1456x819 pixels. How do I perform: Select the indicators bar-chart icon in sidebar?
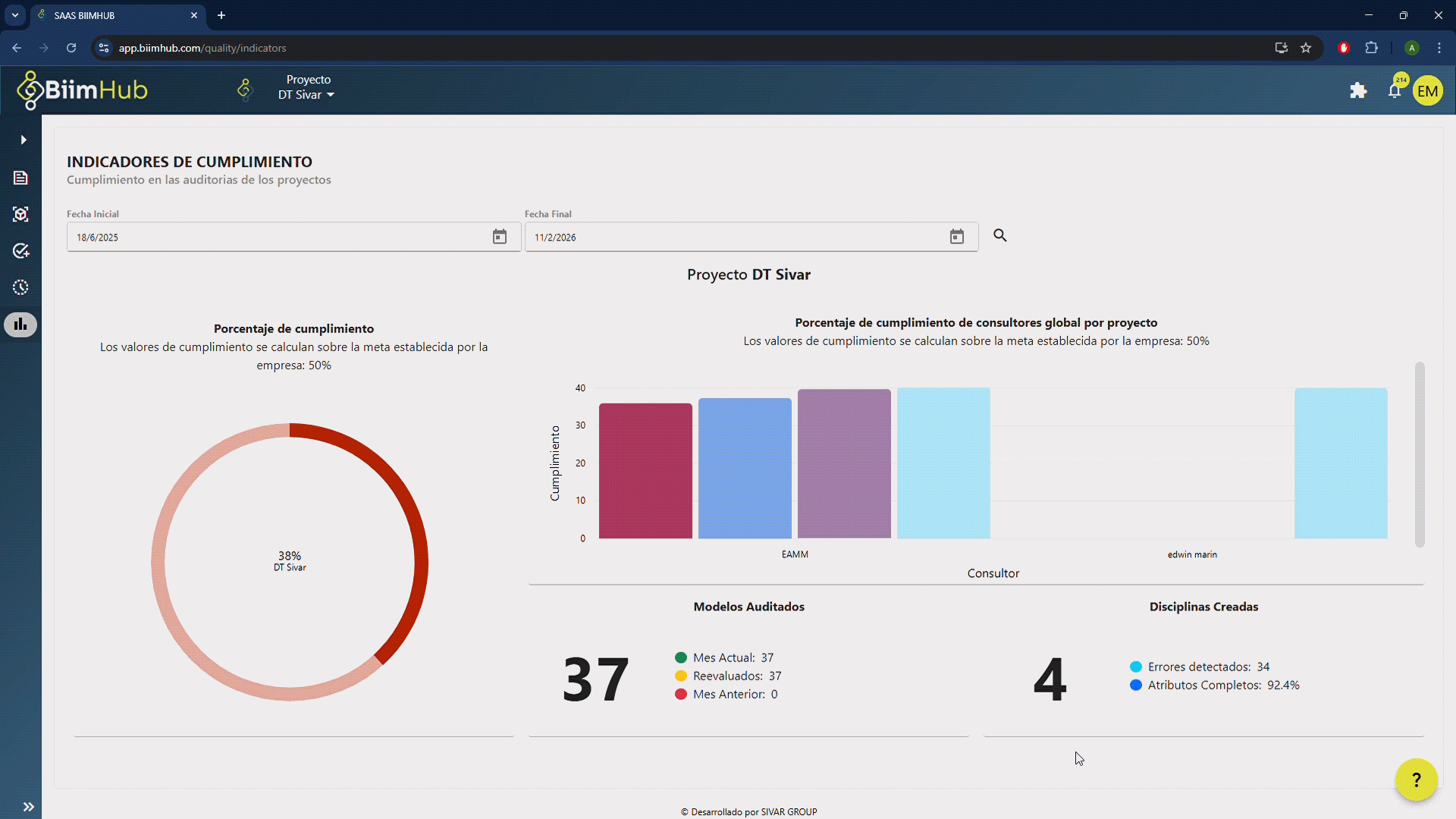pos(20,325)
